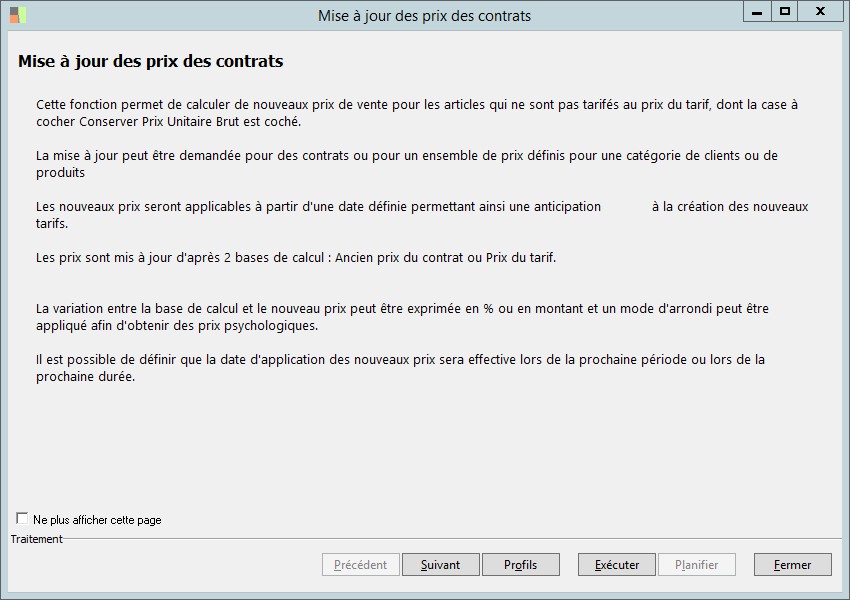Click the 'Traitement' group label
This screenshot has width=850, height=600.
click(x=37, y=539)
